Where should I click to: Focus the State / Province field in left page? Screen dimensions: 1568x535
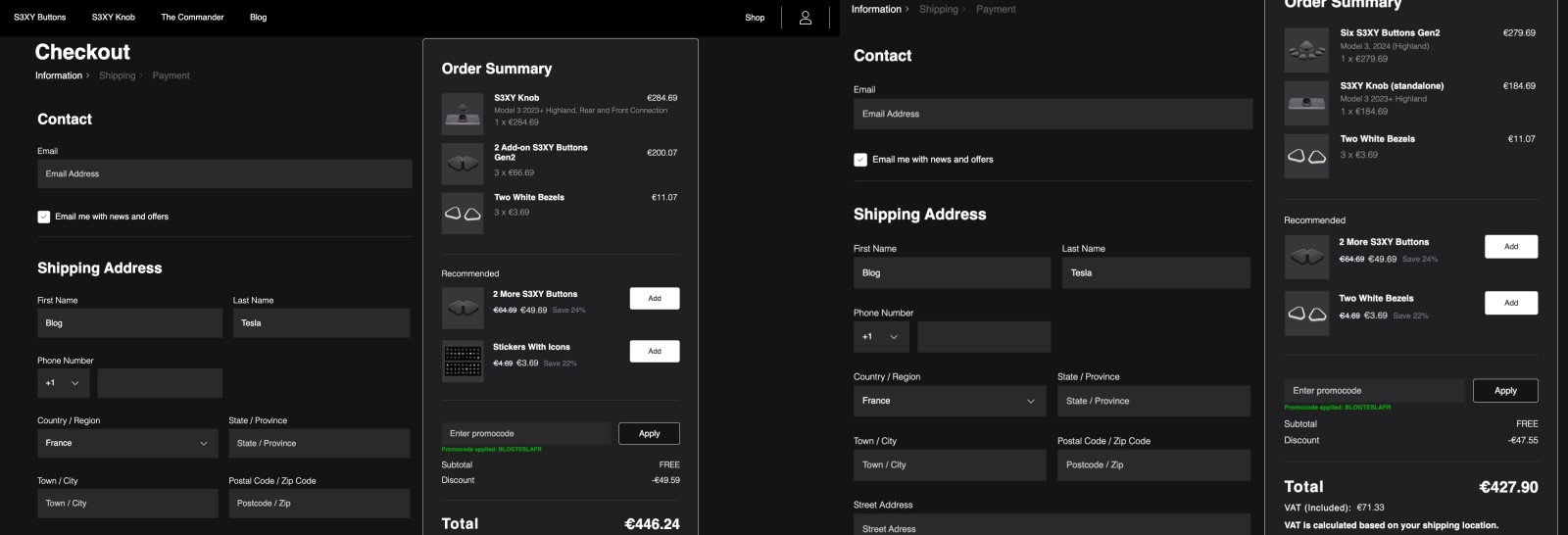[319, 443]
